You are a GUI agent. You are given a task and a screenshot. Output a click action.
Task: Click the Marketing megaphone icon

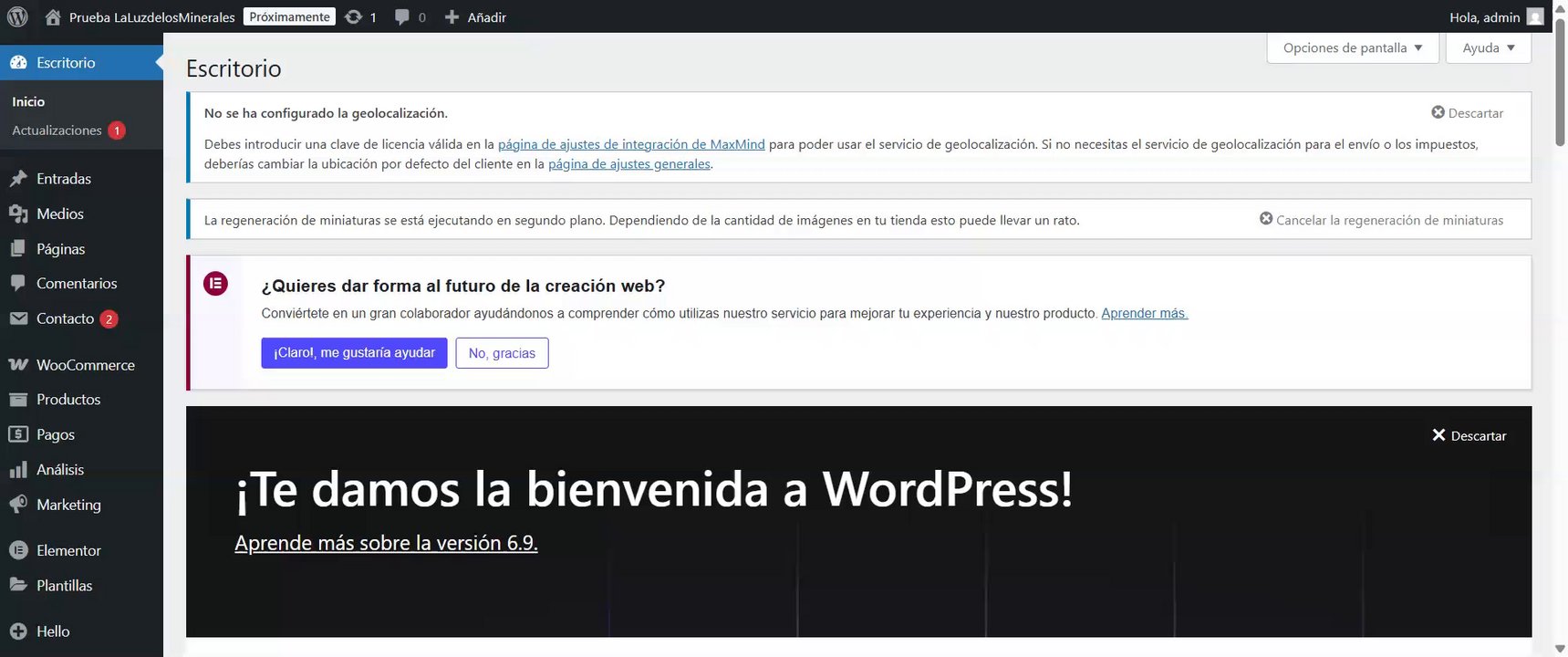coord(18,505)
